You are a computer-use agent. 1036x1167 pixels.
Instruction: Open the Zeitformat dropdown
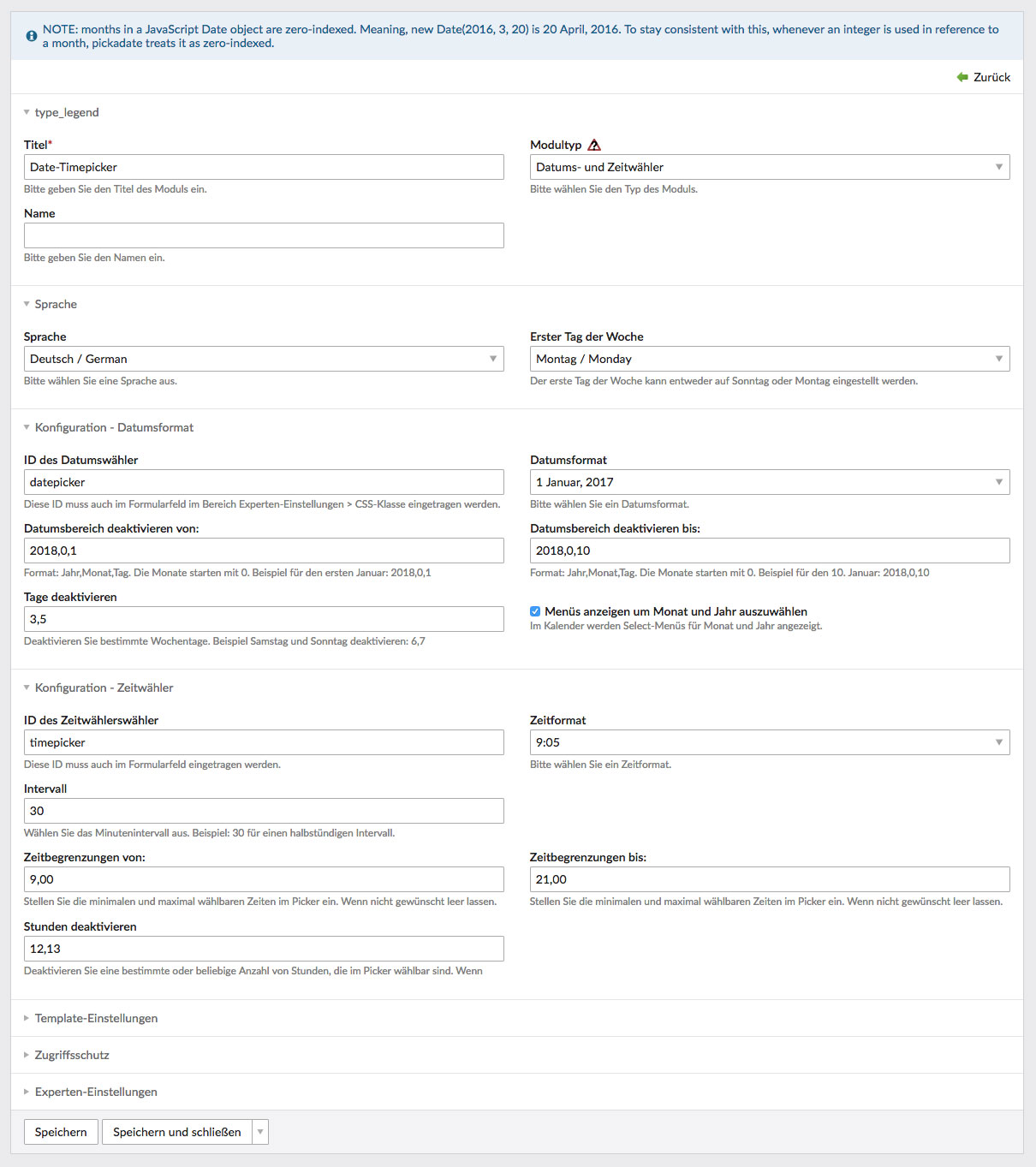click(x=769, y=742)
